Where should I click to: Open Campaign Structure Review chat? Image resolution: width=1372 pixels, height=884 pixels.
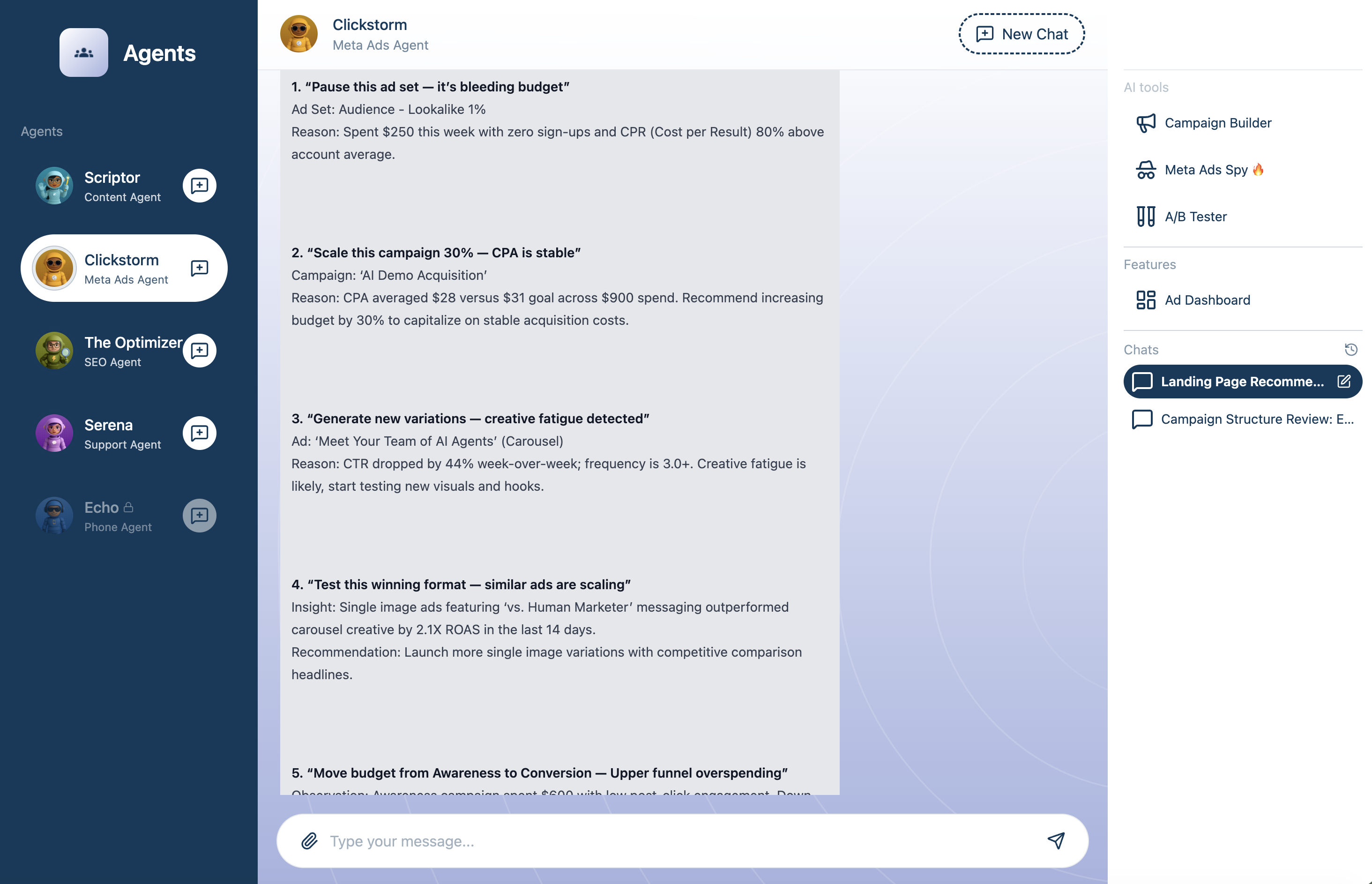(x=1256, y=419)
